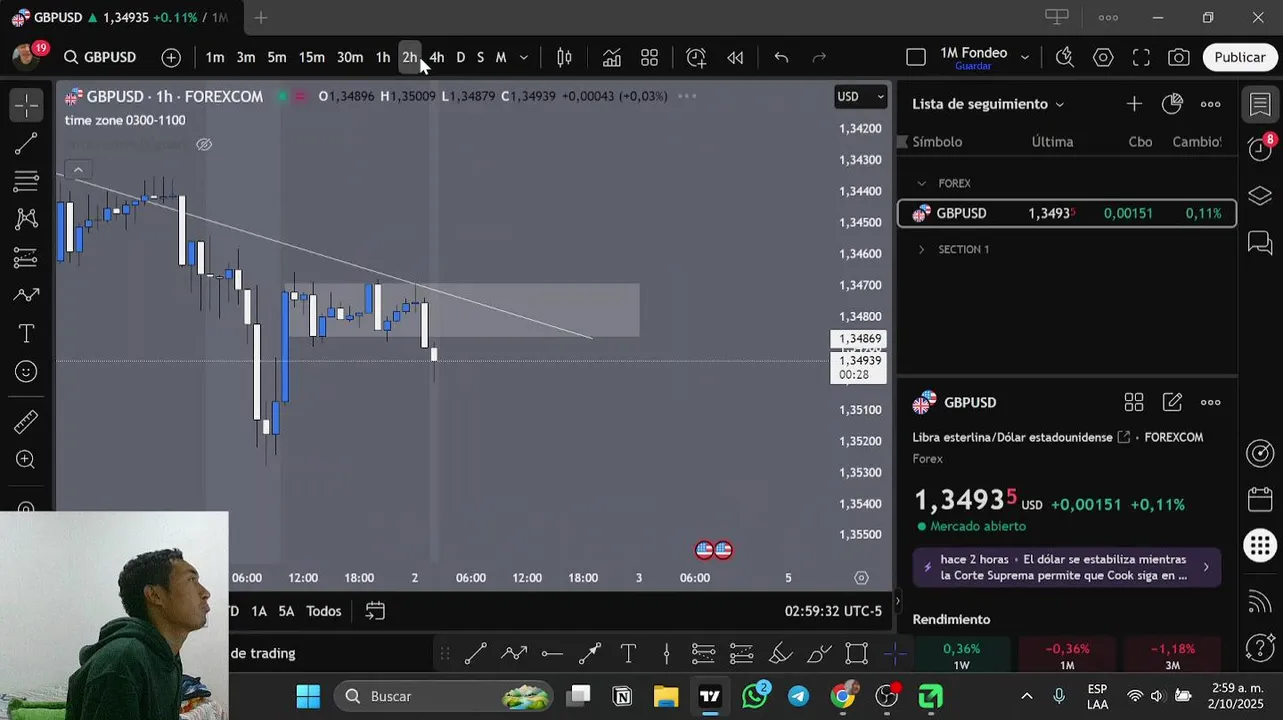The height and width of the screenshot is (720, 1283).
Task: Take a chart snapshot with camera icon
Action: pos(1179,58)
